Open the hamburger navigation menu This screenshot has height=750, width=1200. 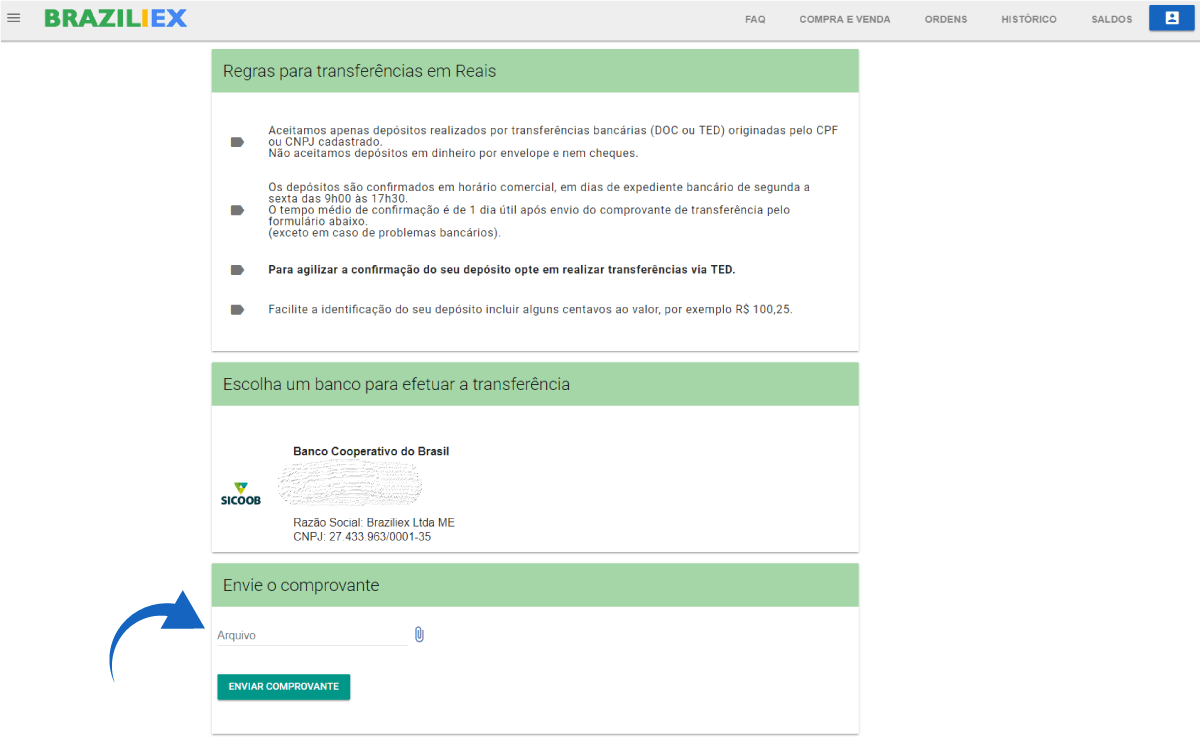point(14,18)
